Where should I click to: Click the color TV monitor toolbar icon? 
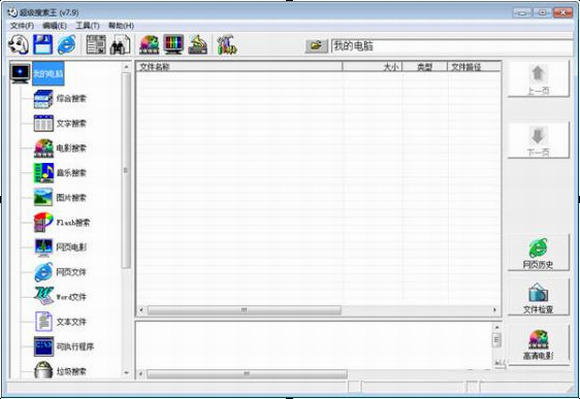[173, 45]
